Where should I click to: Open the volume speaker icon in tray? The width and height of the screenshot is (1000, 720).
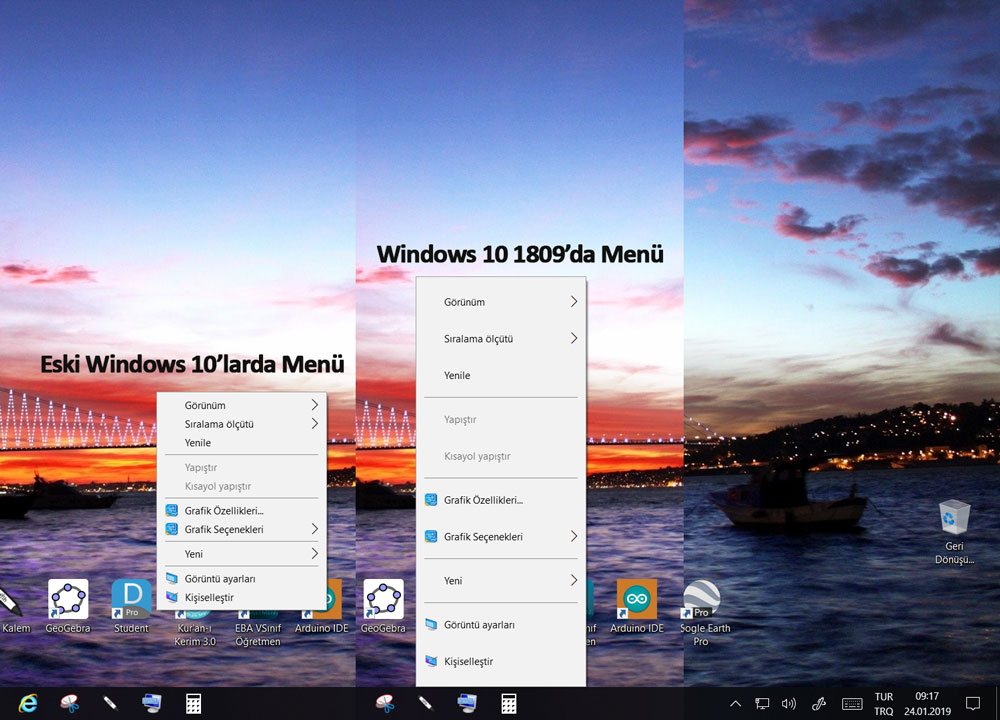(789, 703)
